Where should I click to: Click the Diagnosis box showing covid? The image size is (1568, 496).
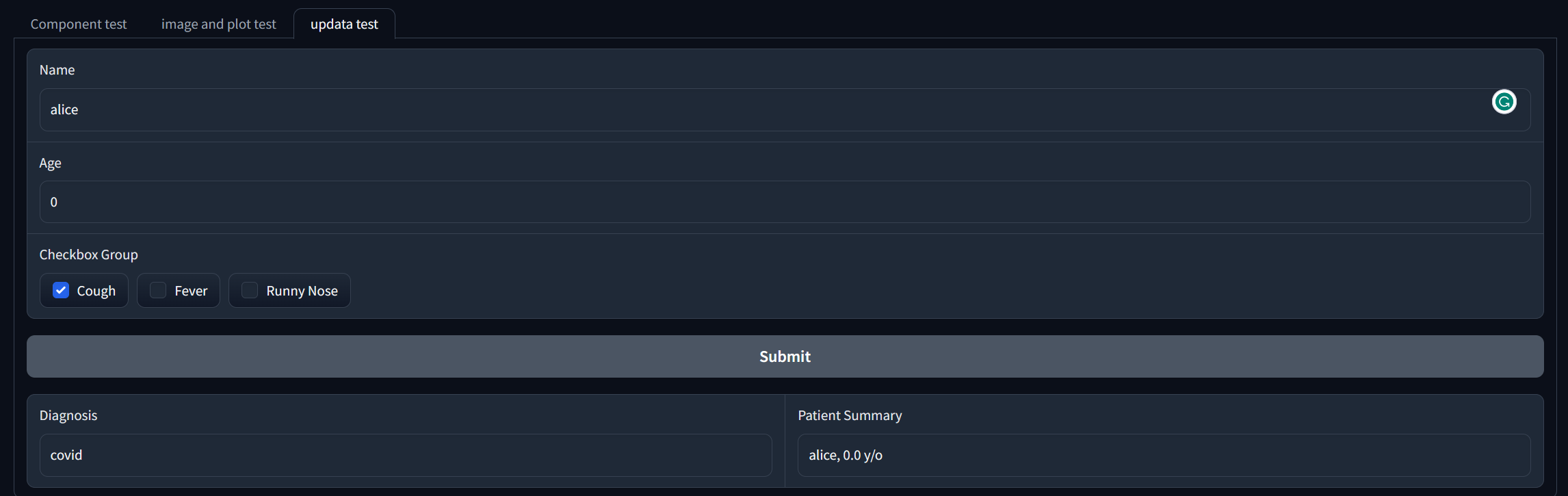(405, 455)
